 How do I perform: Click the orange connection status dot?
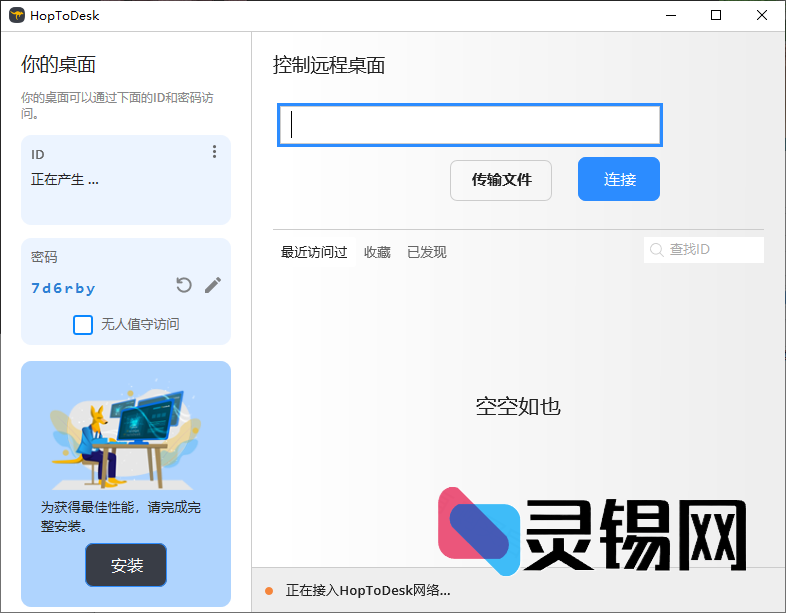click(269, 591)
